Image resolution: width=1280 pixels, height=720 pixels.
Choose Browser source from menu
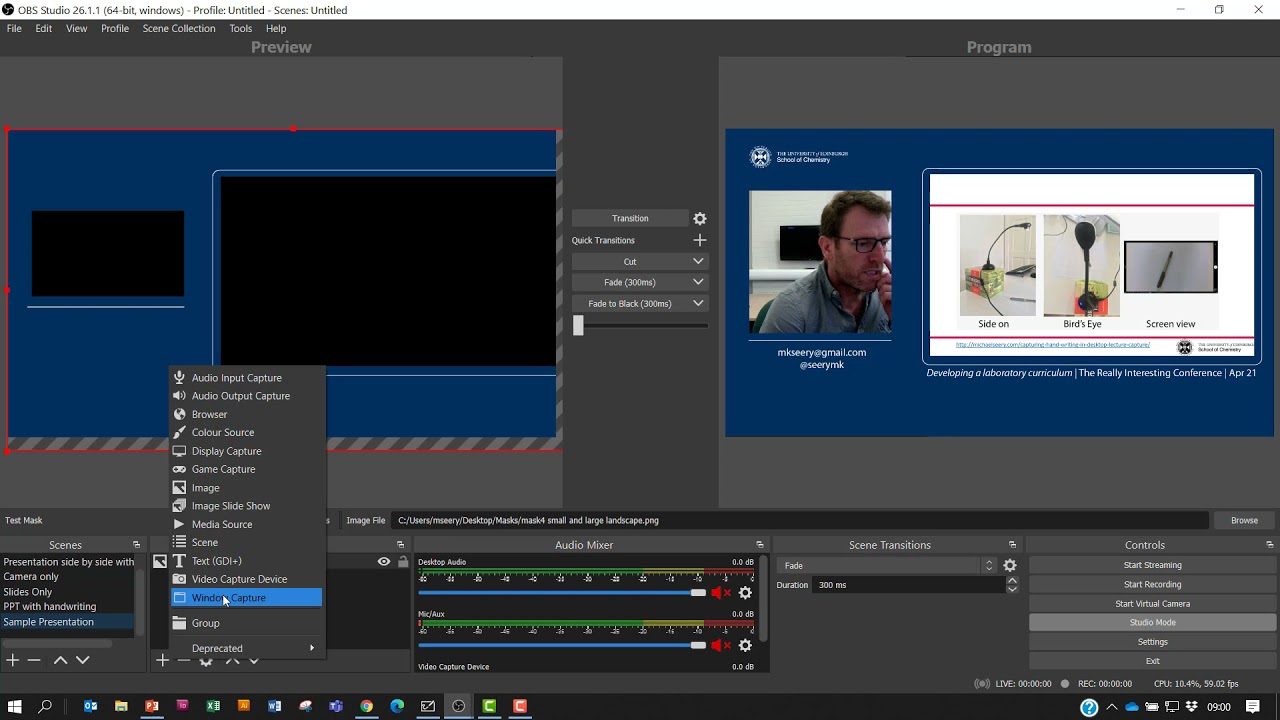pos(247,414)
